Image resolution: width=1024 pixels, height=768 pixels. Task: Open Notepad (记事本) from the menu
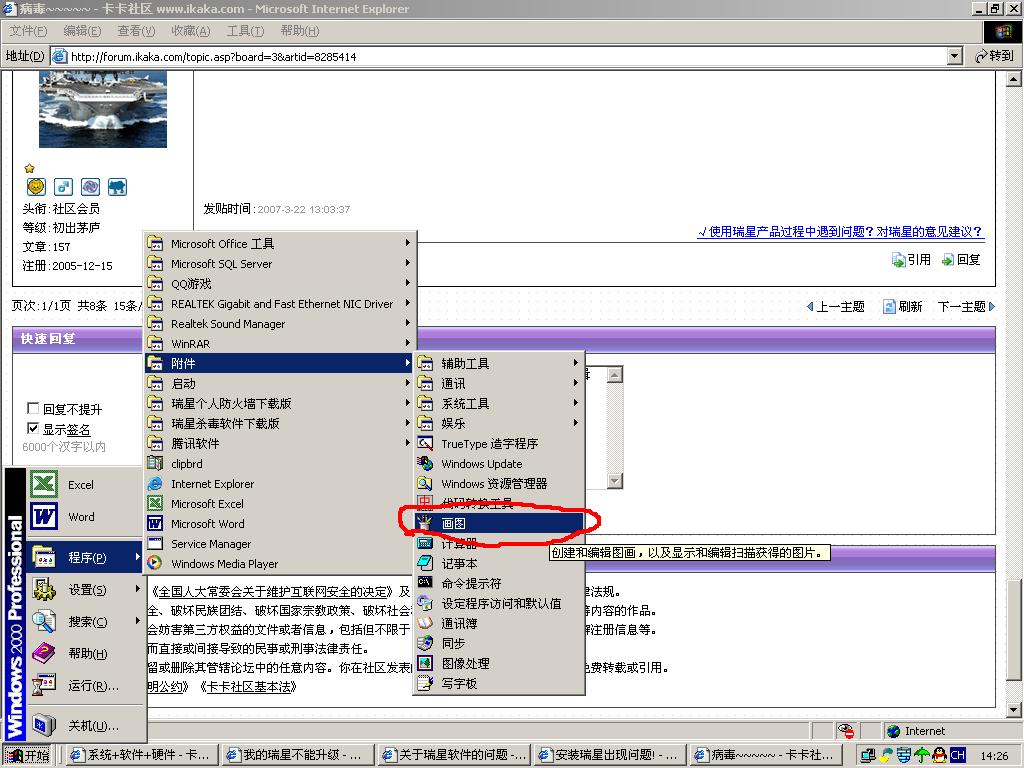pyautogui.click(x=499, y=563)
